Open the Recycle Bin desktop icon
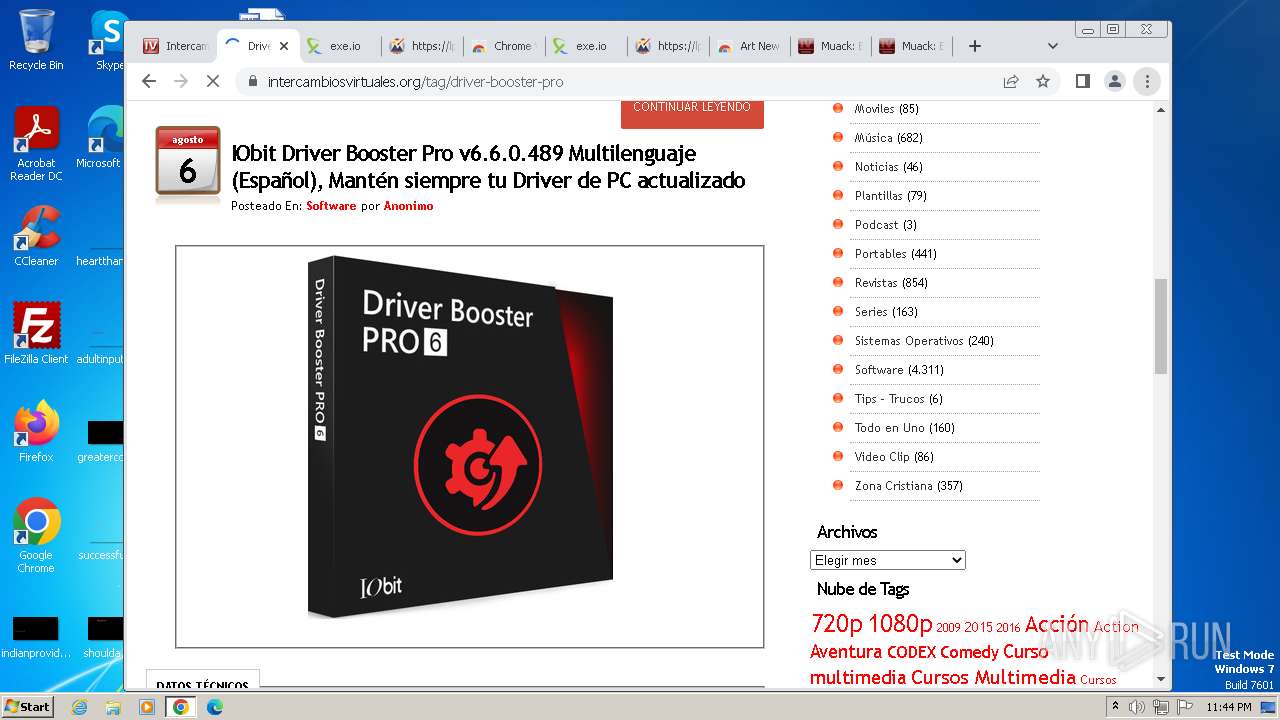Viewport: 1280px width, 720px height. point(36,40)
